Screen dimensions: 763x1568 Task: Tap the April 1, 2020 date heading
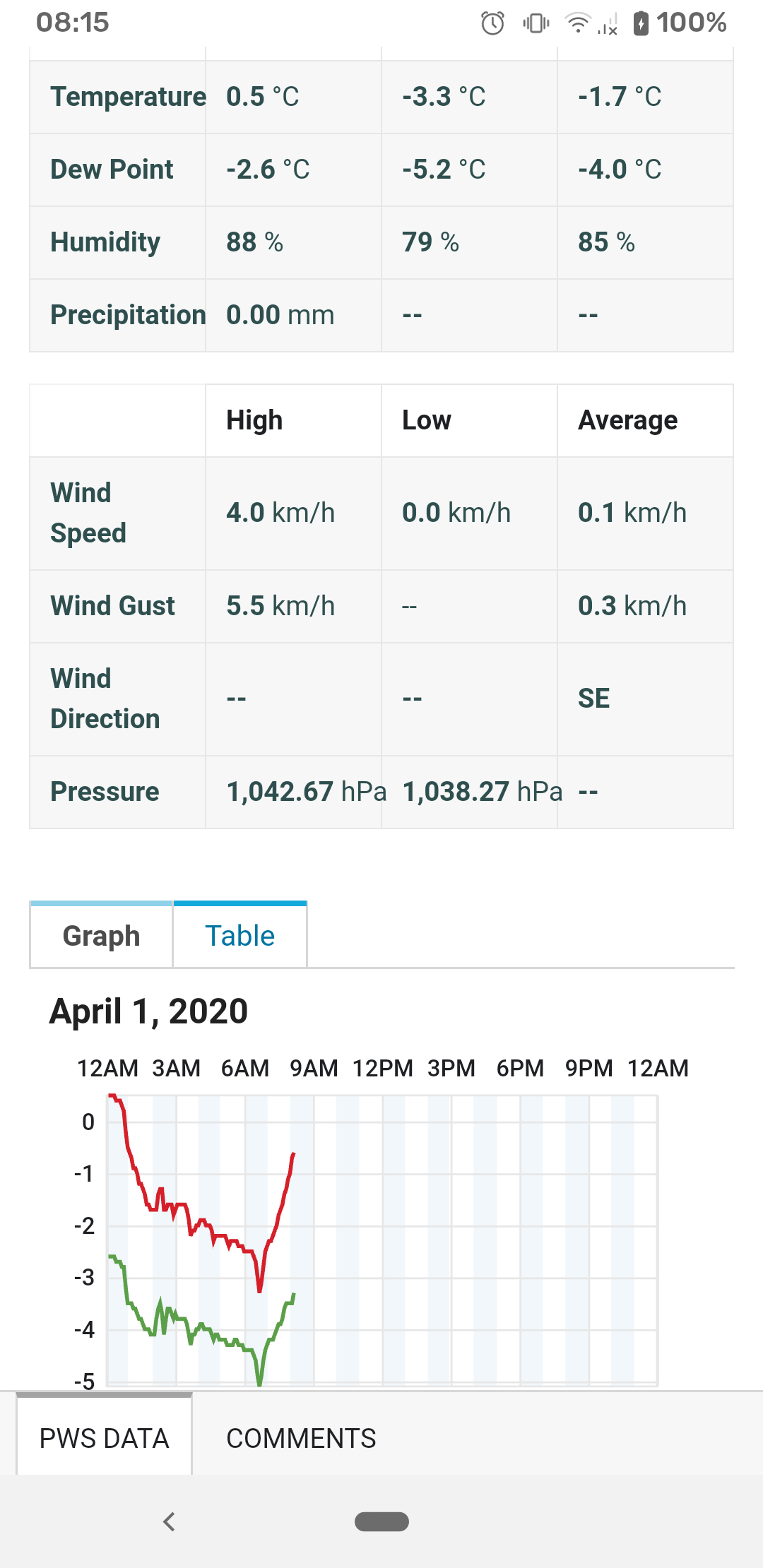pos(148,1011)
